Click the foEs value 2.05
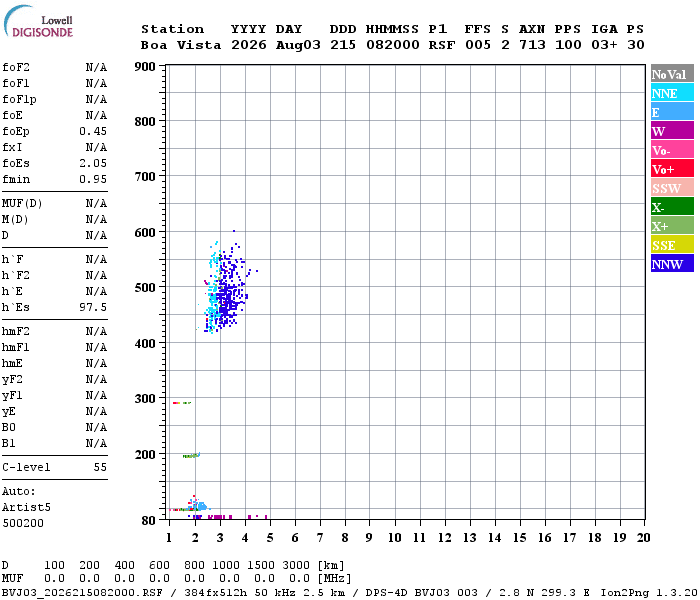 (x=93, y=163)
